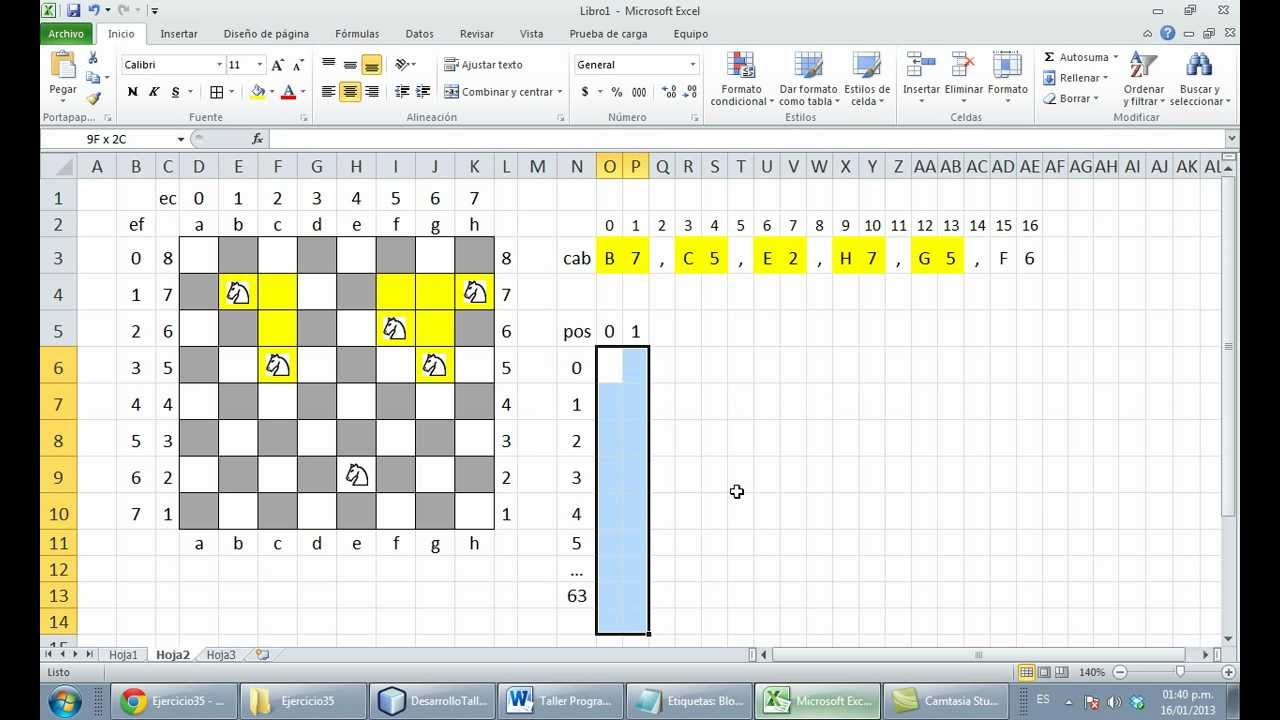Screen dimensions: 1280x720
Task: Open Chrome Ejercicio35 from taskbar
Action: (x=176, y=701)
